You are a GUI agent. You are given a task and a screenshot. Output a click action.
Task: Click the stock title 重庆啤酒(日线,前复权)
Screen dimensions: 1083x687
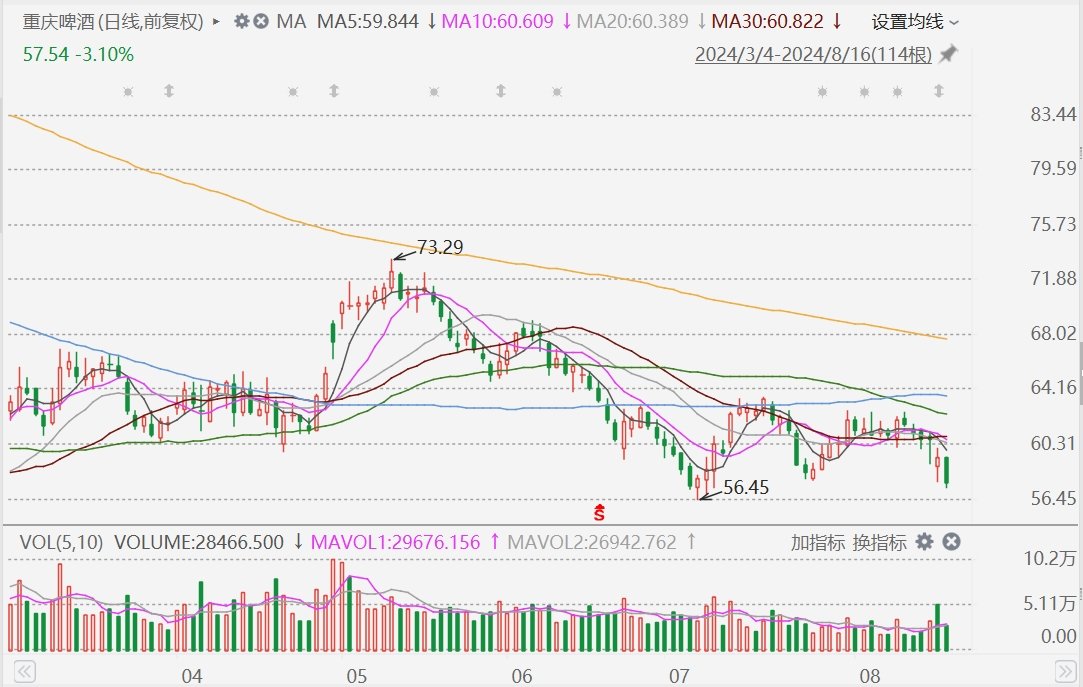click(113, 22)
